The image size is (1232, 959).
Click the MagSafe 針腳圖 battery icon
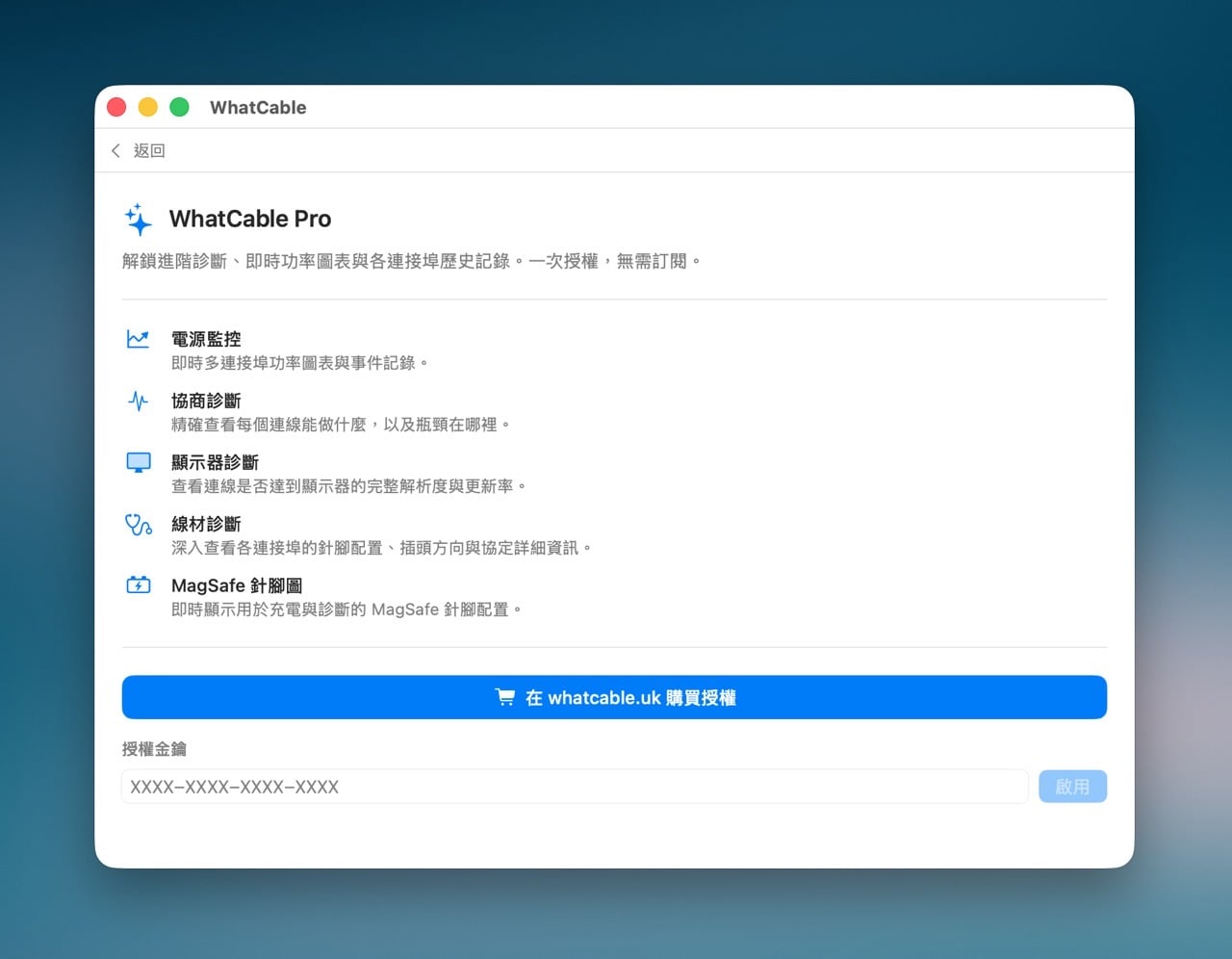click(139, 585)
